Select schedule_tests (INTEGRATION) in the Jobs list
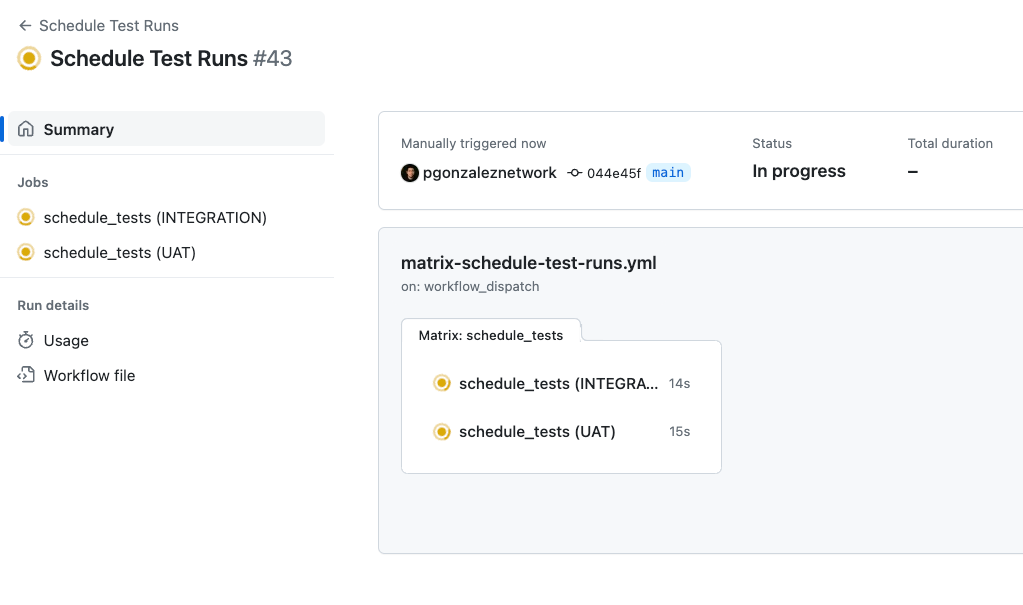The height and width of the screenshot is (605, 1023). (155, 217)
